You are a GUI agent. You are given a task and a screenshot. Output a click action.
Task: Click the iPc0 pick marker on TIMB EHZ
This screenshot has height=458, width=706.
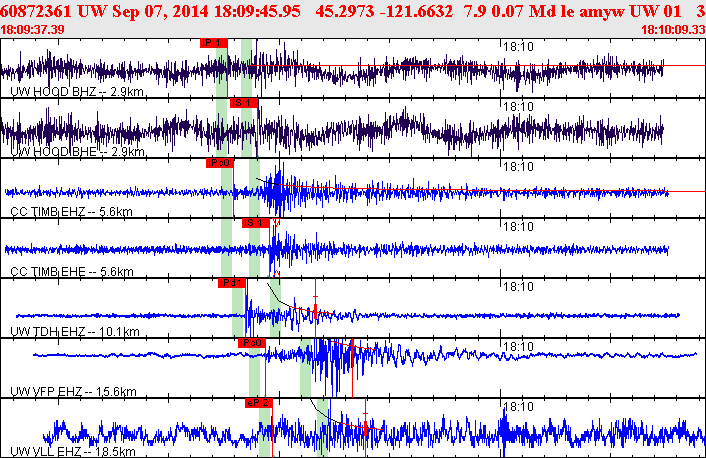coord(220,163)
